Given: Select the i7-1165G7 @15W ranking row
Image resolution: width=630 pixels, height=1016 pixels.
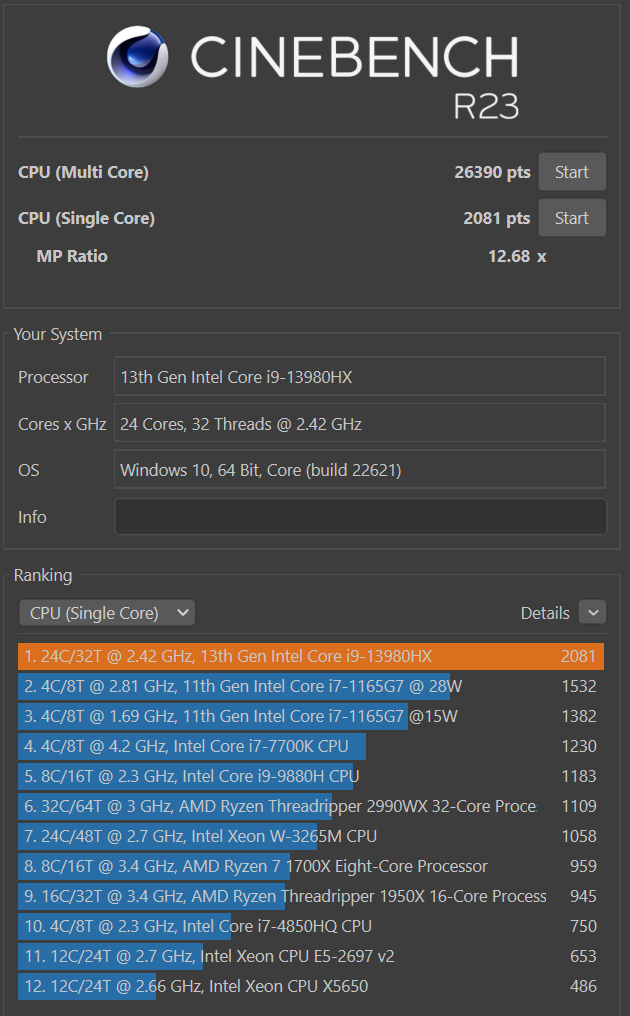Looking at the screenshot, I should 310,716.
